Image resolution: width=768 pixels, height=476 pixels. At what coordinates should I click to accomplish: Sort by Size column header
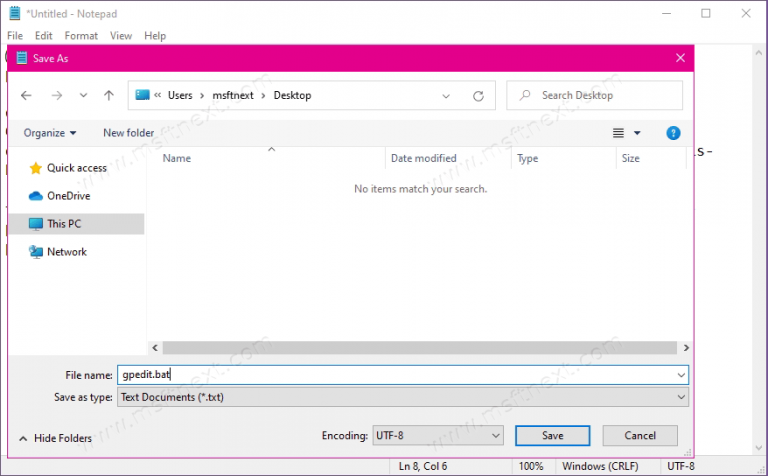coord(630,158)
